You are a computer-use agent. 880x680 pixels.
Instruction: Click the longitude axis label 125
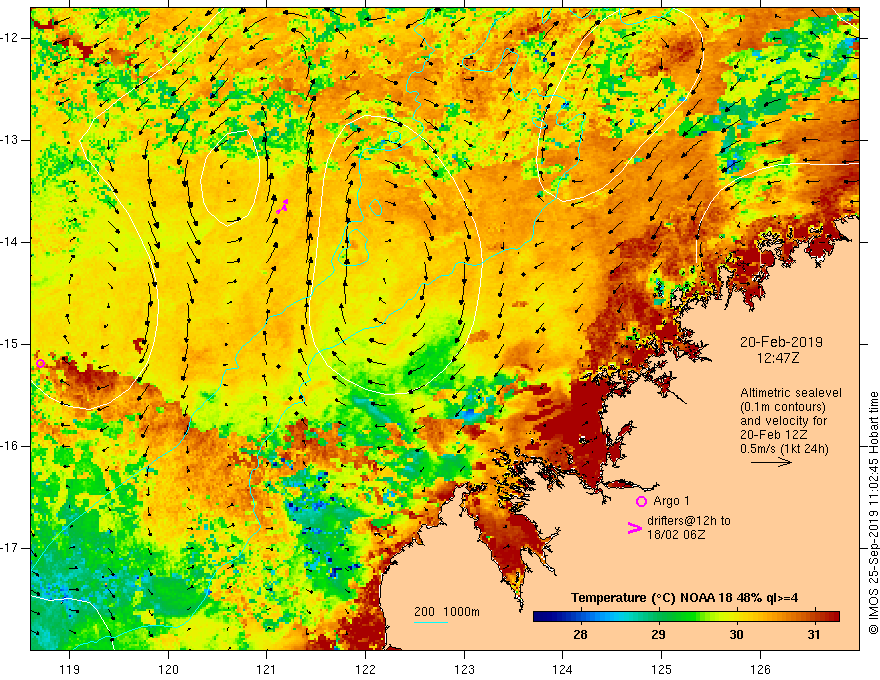[662, 669]
